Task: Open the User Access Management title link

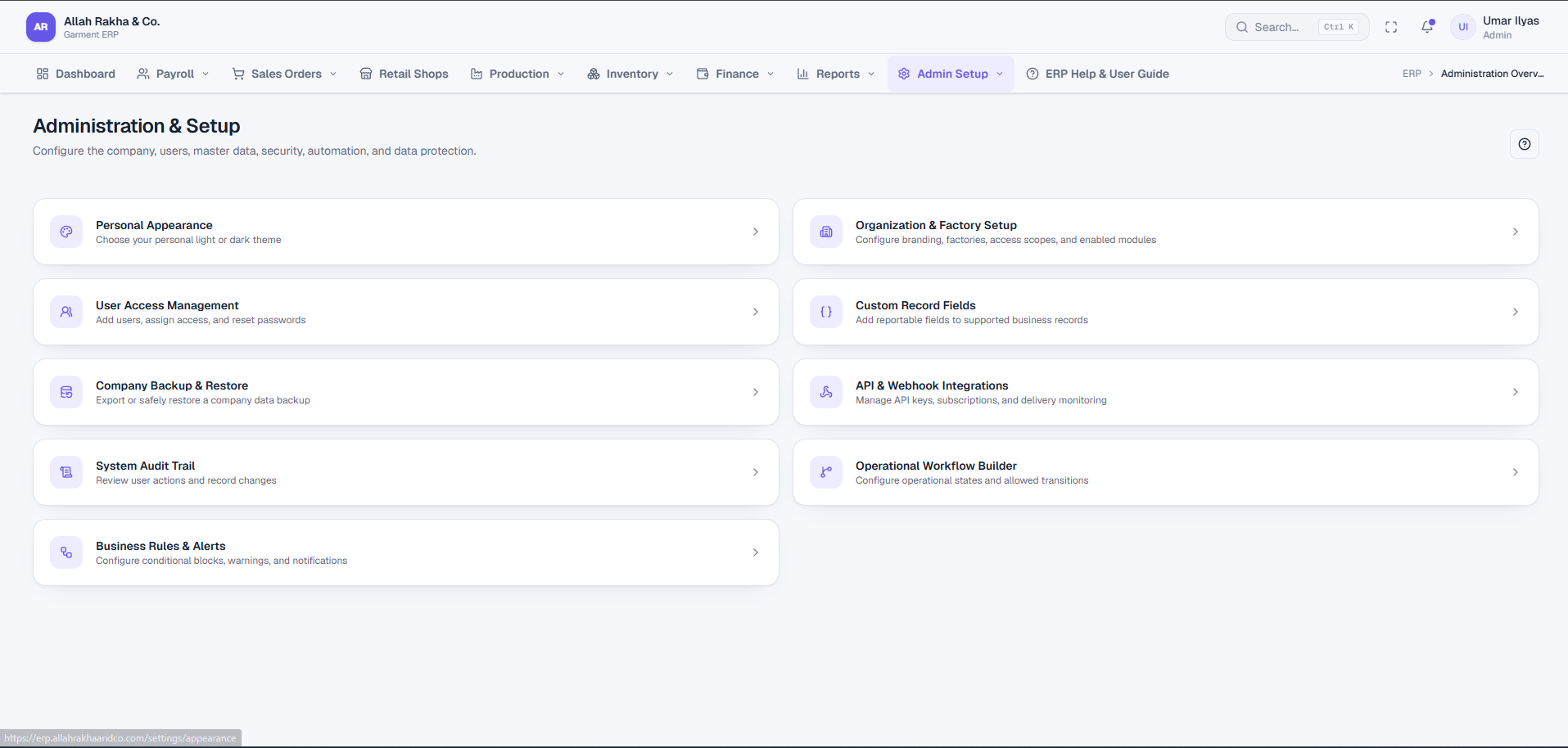Action: tap(167, 305)
